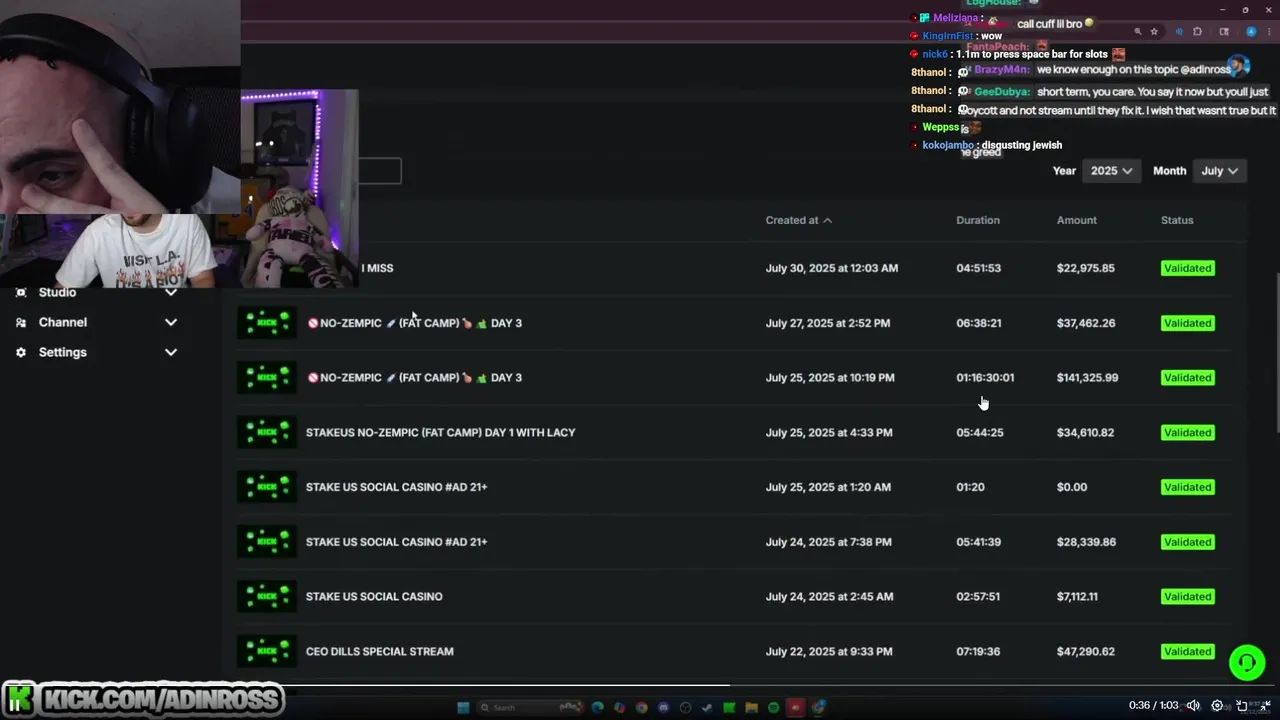The width and height of the screenshot is (1280, 720).
Task: Open Spotify from the taskbar
Action: click(x=773, y=707)
